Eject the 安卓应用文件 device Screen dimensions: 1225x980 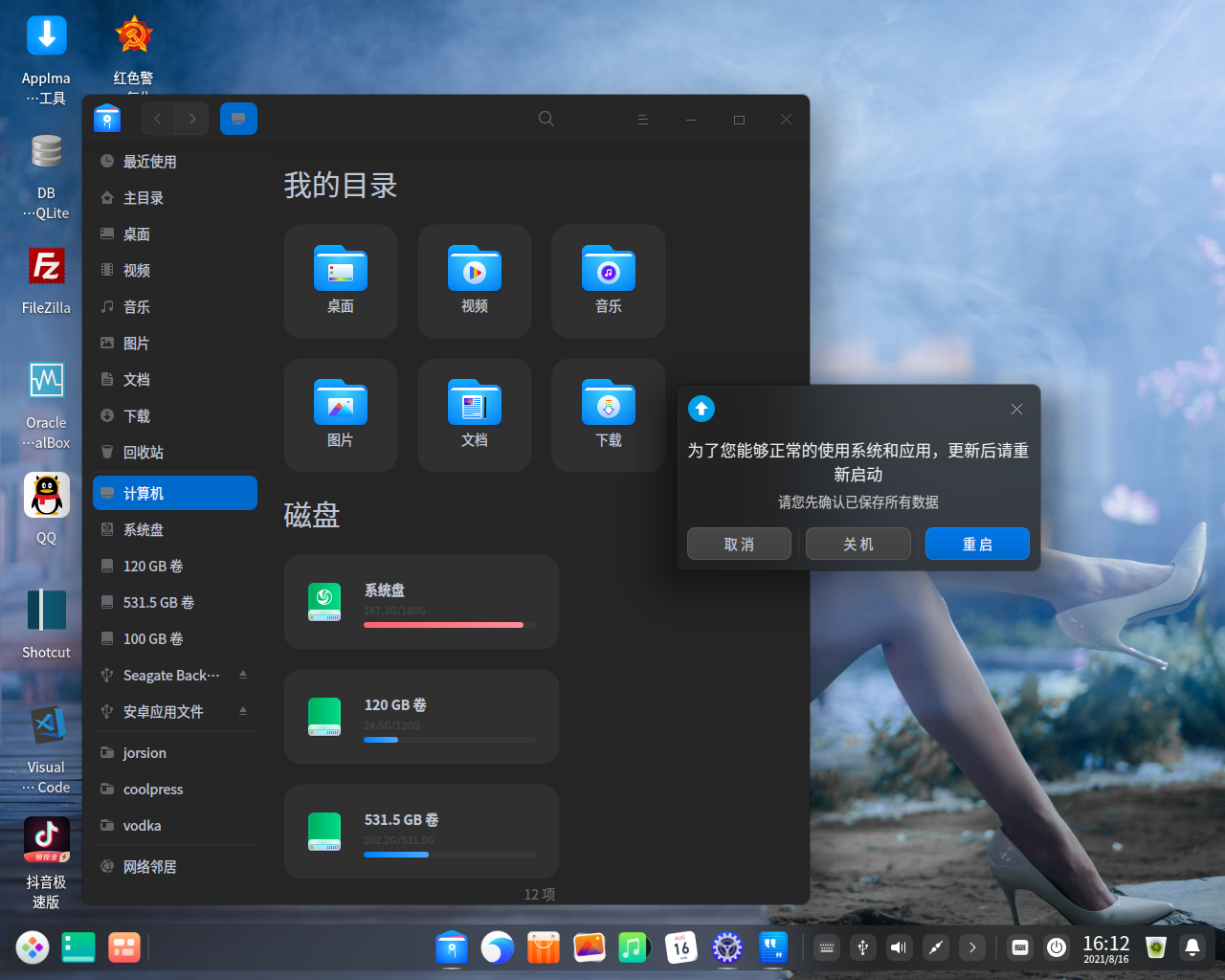(x=243, y=711)
